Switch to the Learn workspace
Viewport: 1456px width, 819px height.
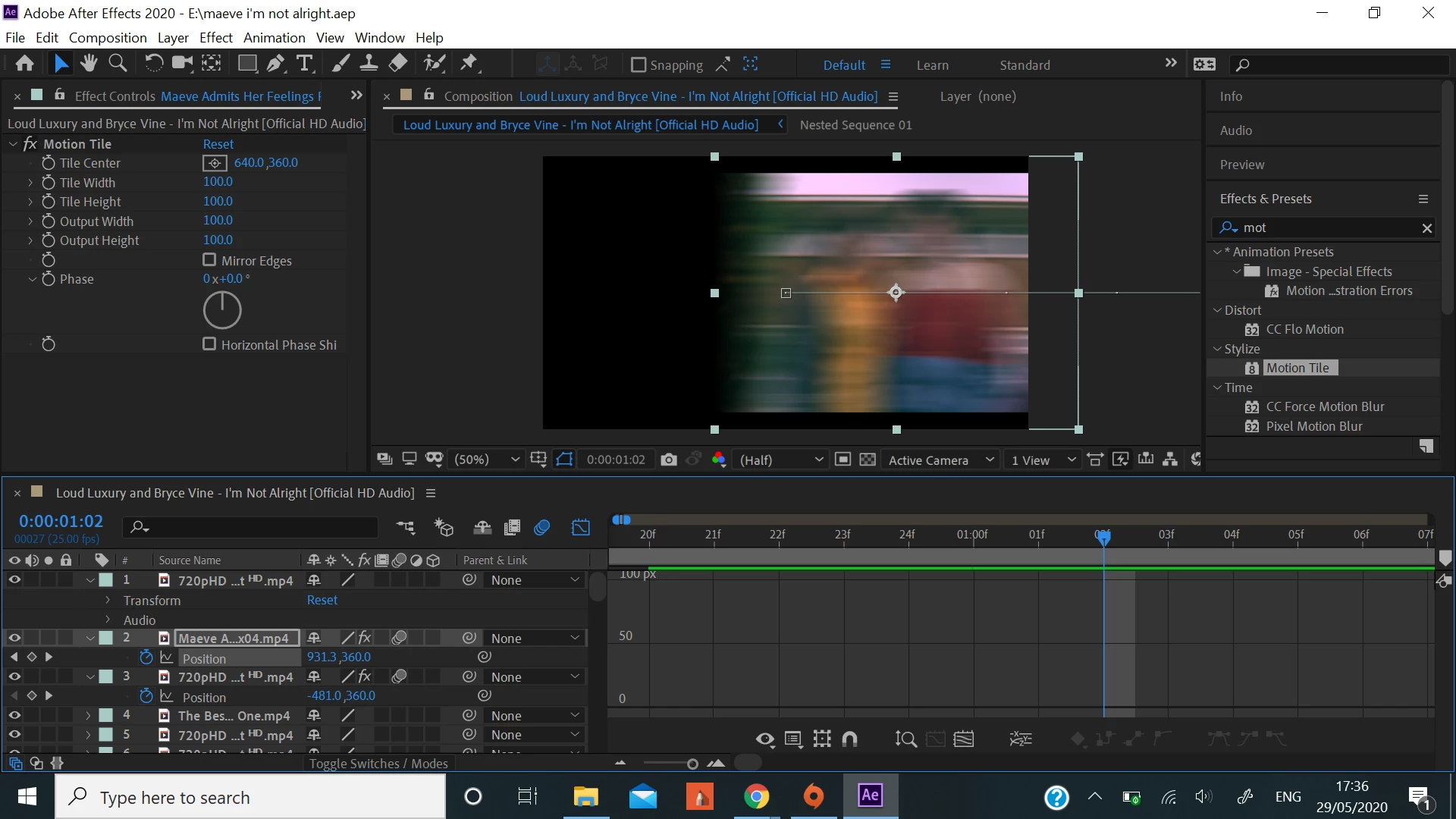pos(932,65)
